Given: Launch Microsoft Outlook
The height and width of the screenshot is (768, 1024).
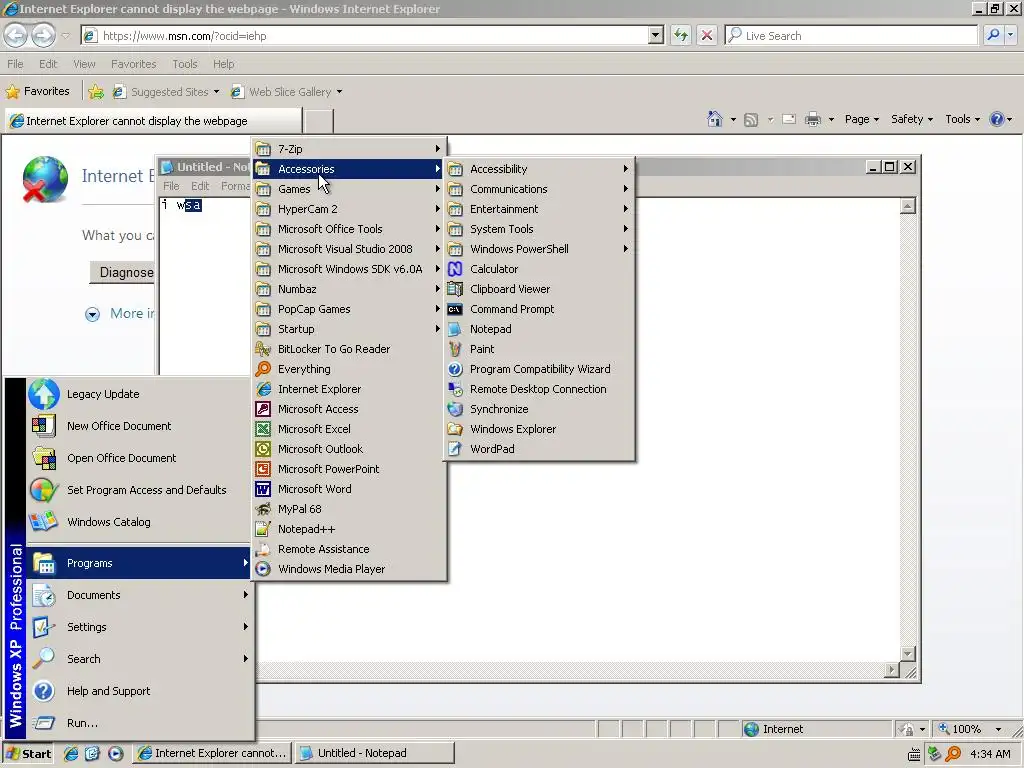Looking at the screenshot, I should [x=349, y=449].
